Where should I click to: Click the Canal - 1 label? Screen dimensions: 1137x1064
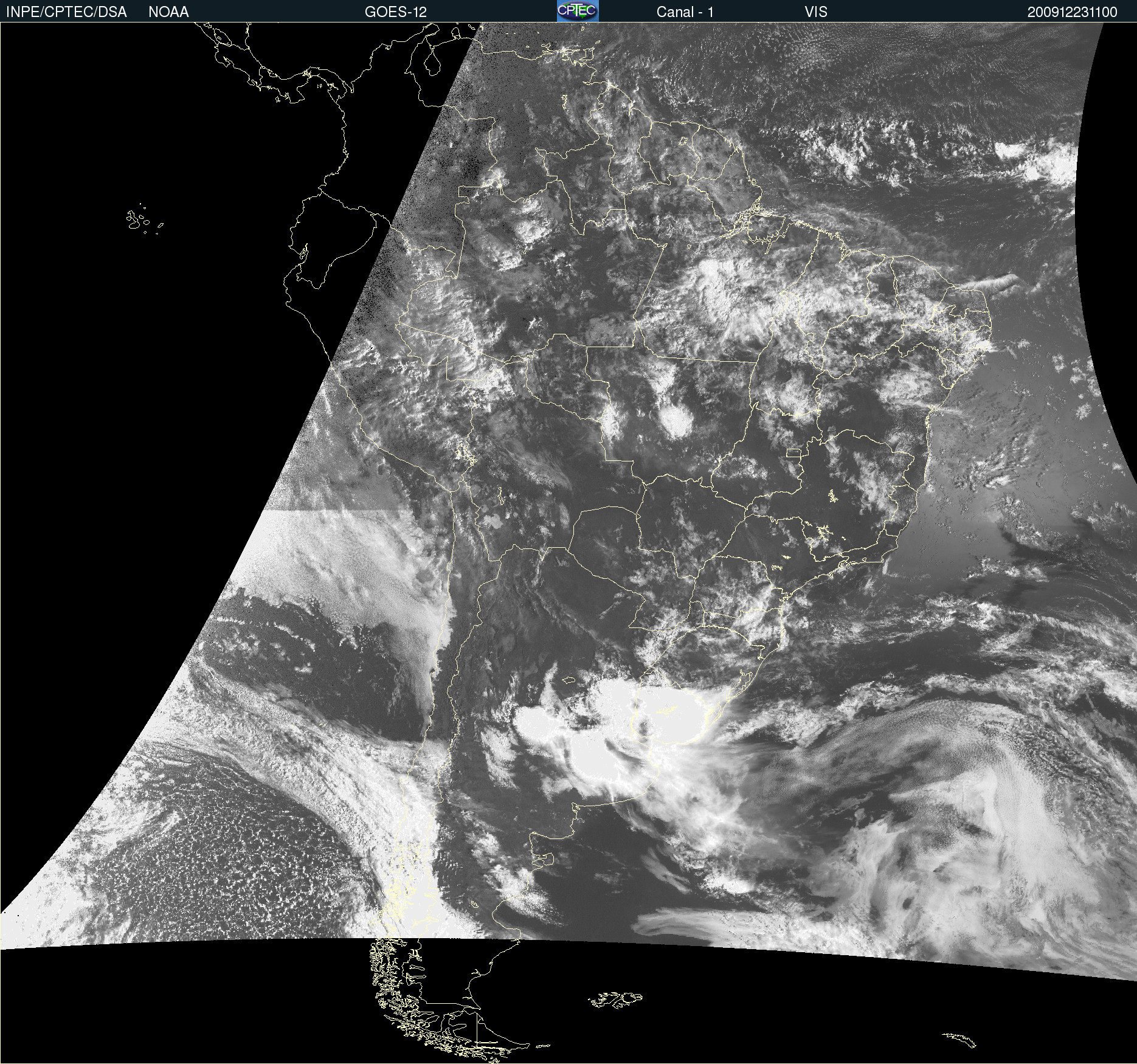[685, 12]
